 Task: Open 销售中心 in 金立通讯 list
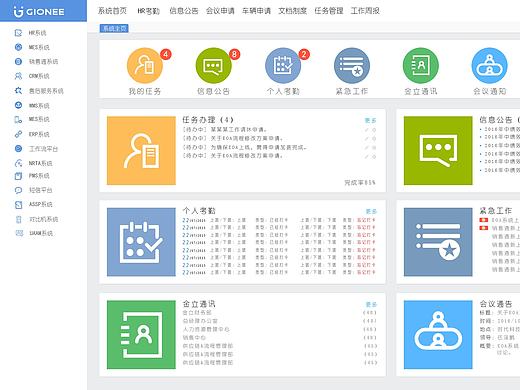pos(194,337)
